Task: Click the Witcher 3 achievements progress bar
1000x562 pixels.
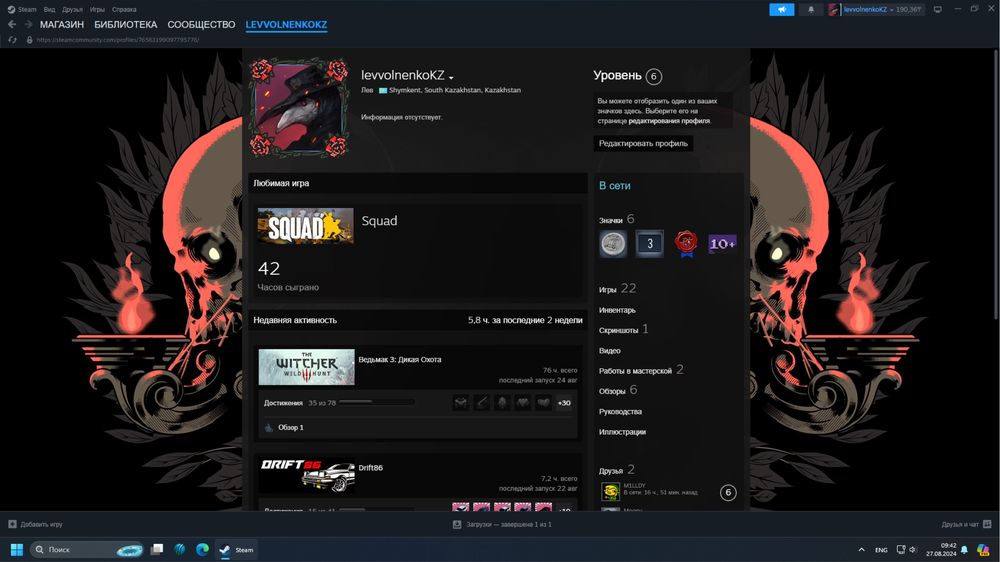Action: [x=376, y=403]
